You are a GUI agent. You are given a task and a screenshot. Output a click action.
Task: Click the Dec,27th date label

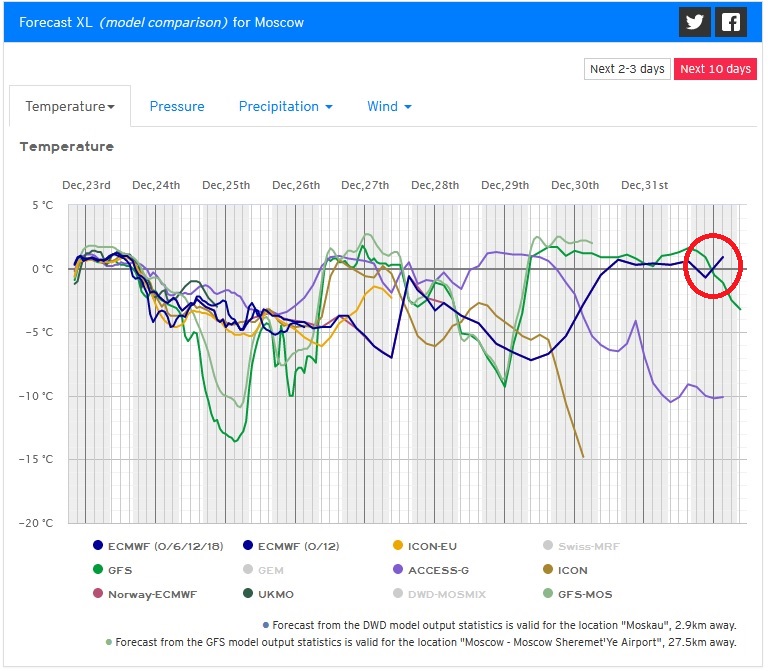(x=365, y=185)
